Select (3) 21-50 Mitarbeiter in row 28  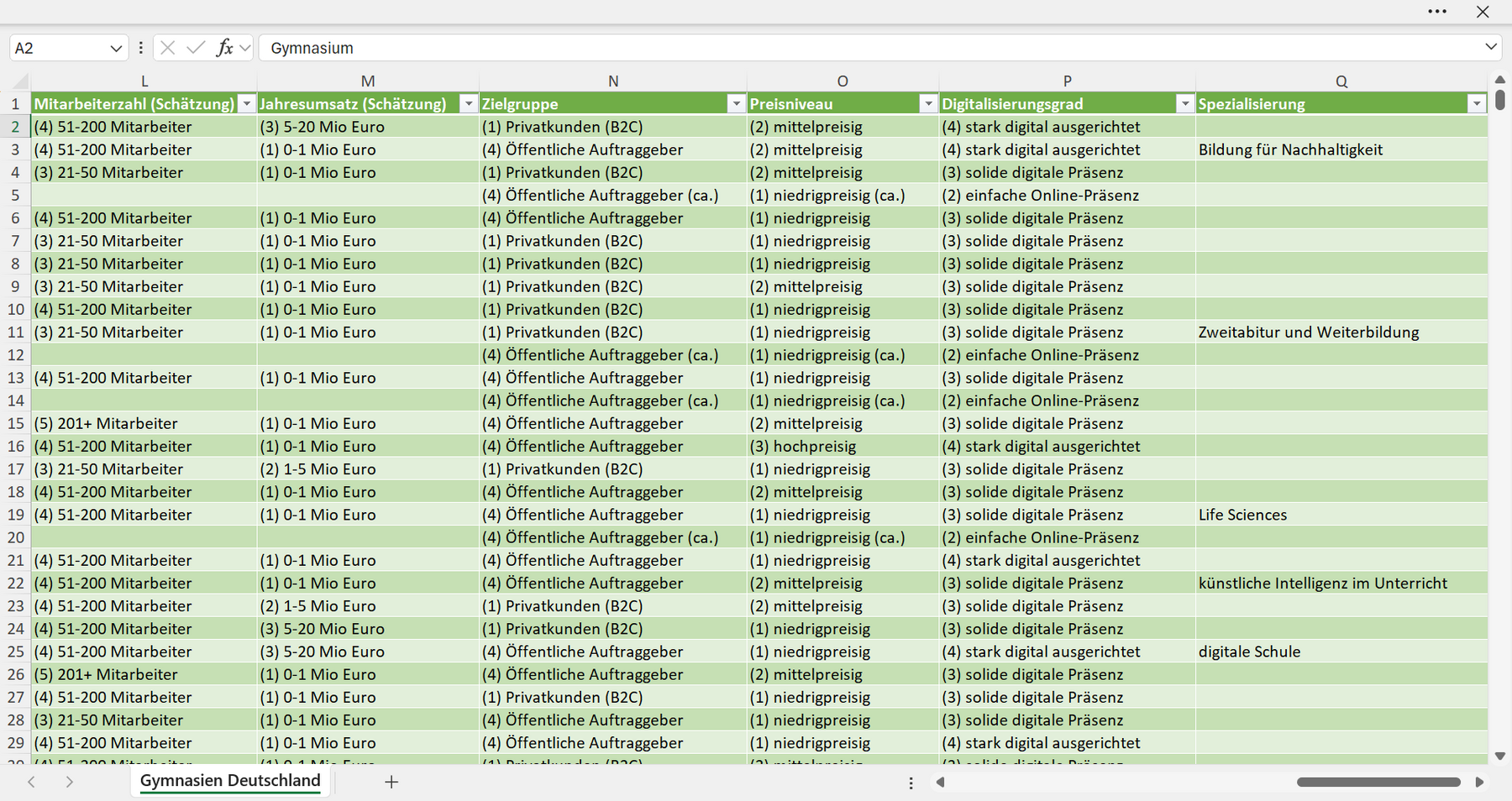click(144, 720)
